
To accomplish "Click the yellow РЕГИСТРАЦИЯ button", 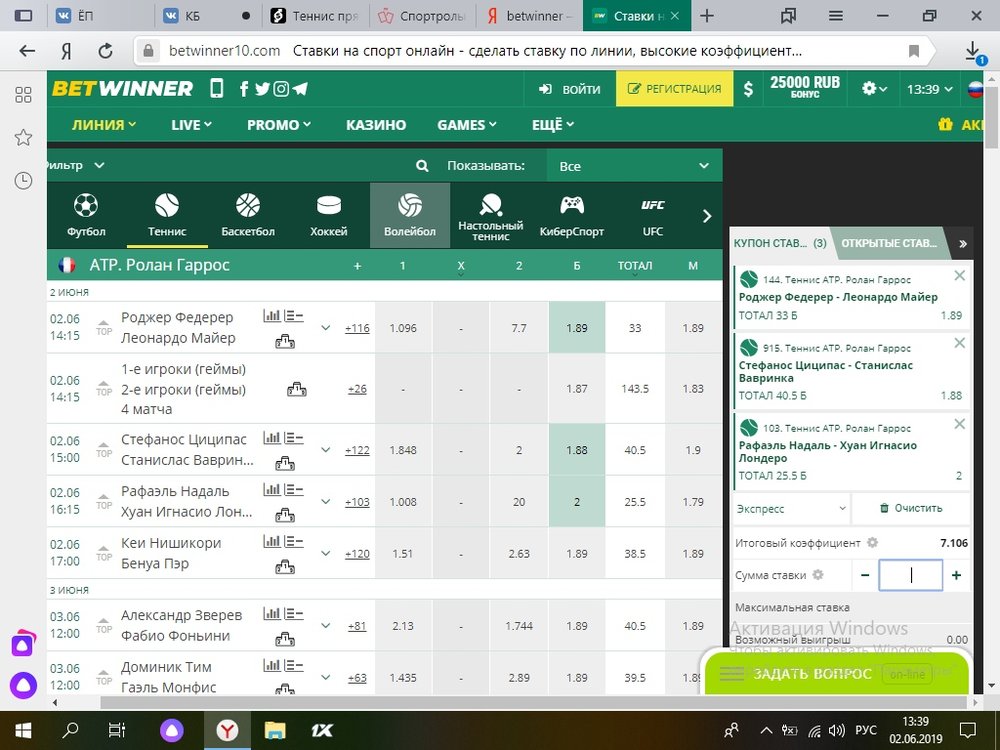I will [x=674, y=89].
